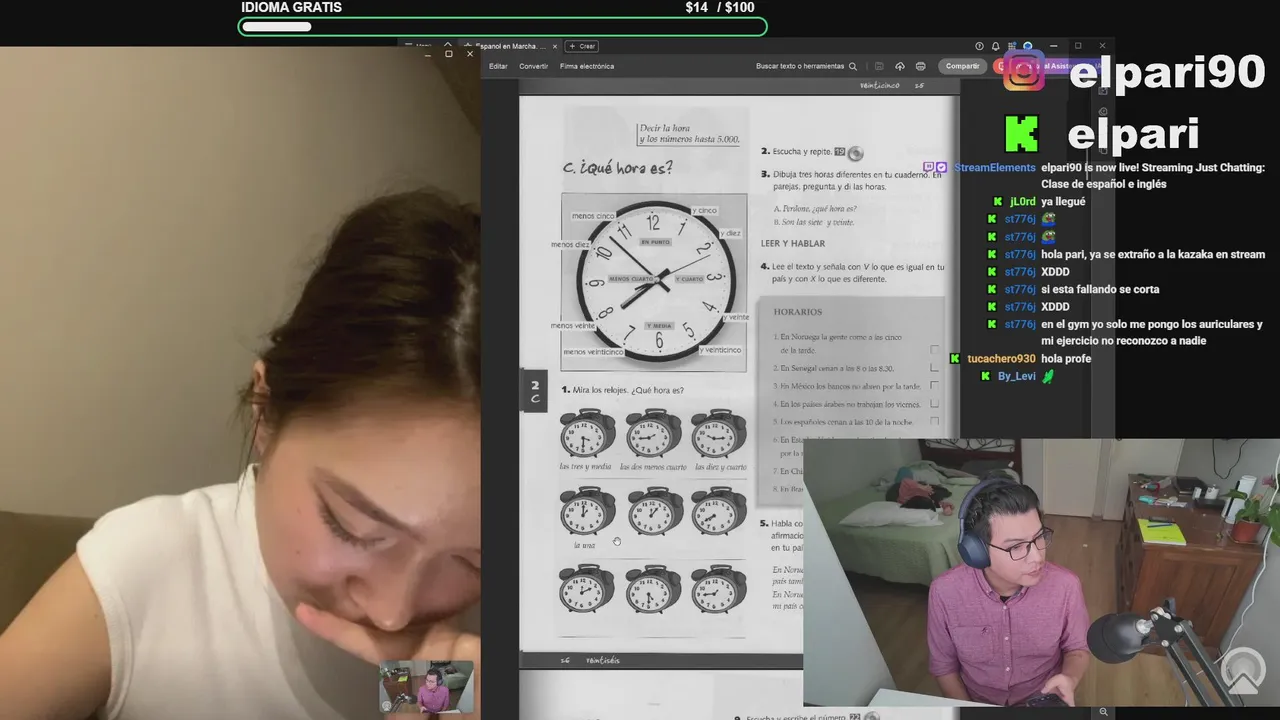
Task: Tick the checkbox for 'En Noruega la gente come'
Action: point(935,349)
